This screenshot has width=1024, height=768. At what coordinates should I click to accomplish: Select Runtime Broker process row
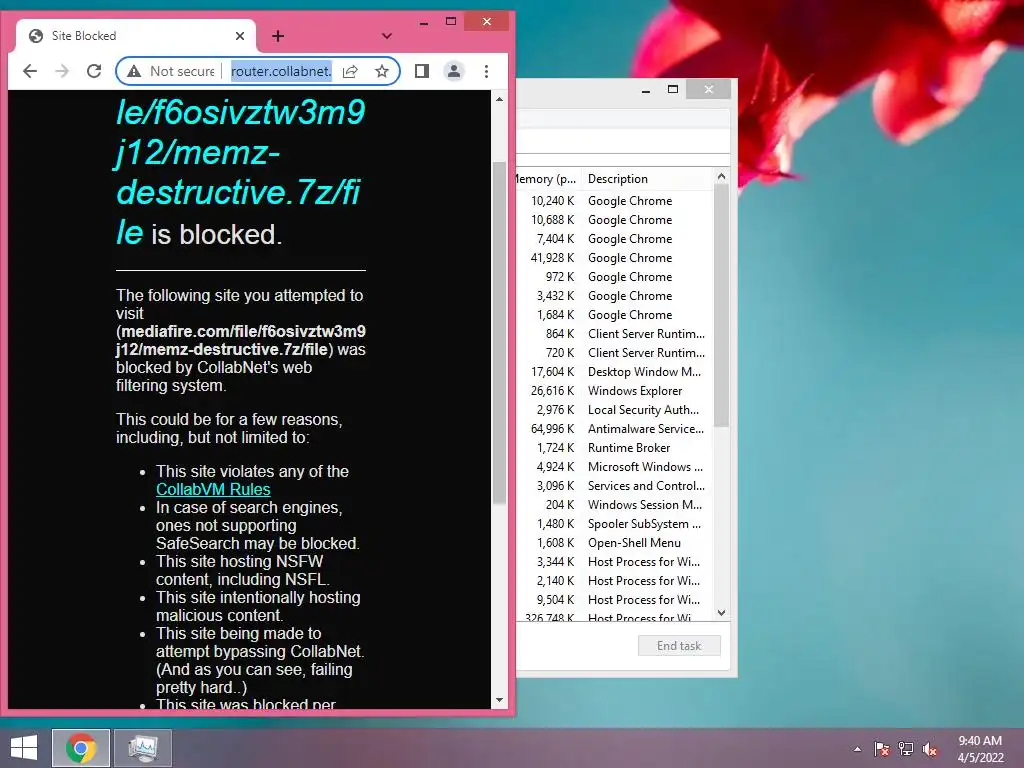pos(614,447)
